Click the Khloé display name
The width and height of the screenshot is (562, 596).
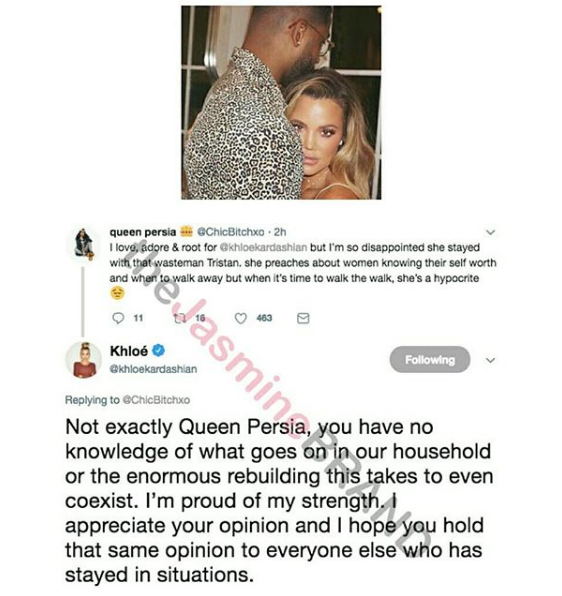point(129,350)
